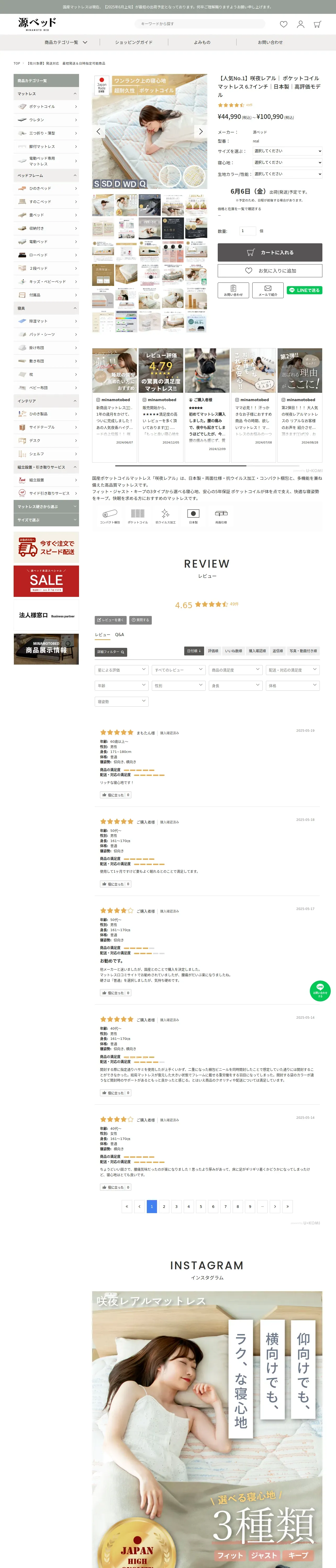
Task: Click the keyword search field
Action: pyautogui.click(x=200, y=24)
